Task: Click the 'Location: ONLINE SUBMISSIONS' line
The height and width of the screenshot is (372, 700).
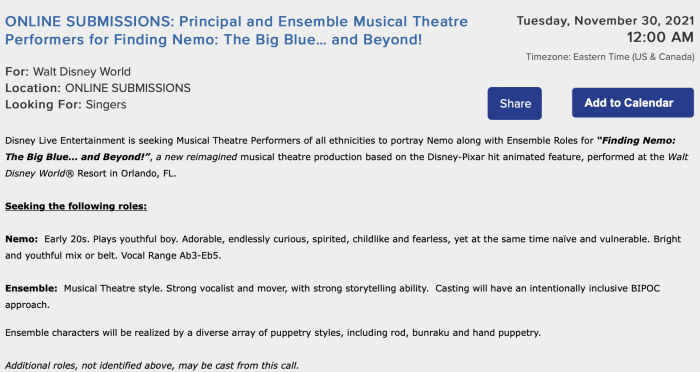Action: [98, 88]
